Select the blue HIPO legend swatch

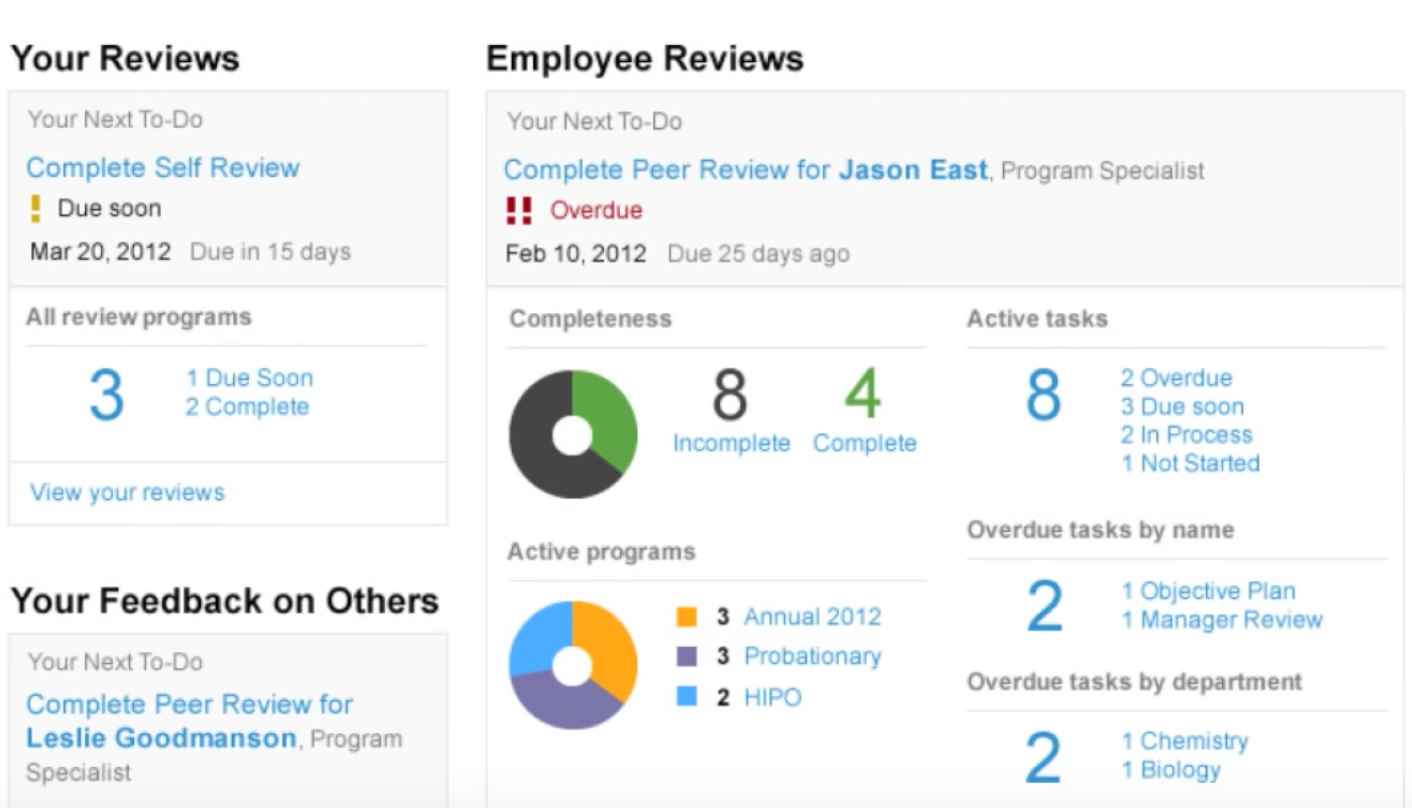[x=687, y=697]
